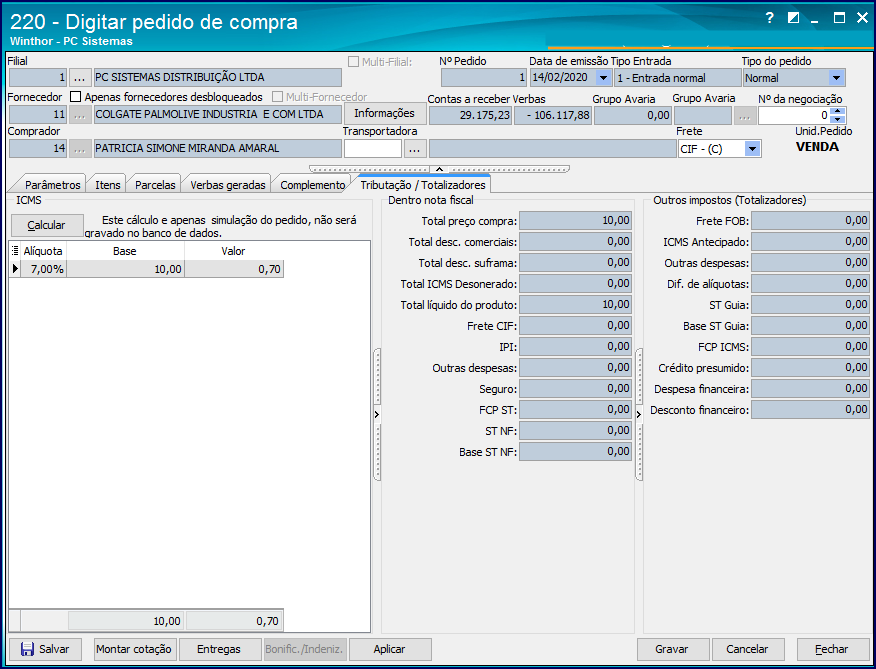Click the Informações button
876x669 pixels.
coord(384,113)
